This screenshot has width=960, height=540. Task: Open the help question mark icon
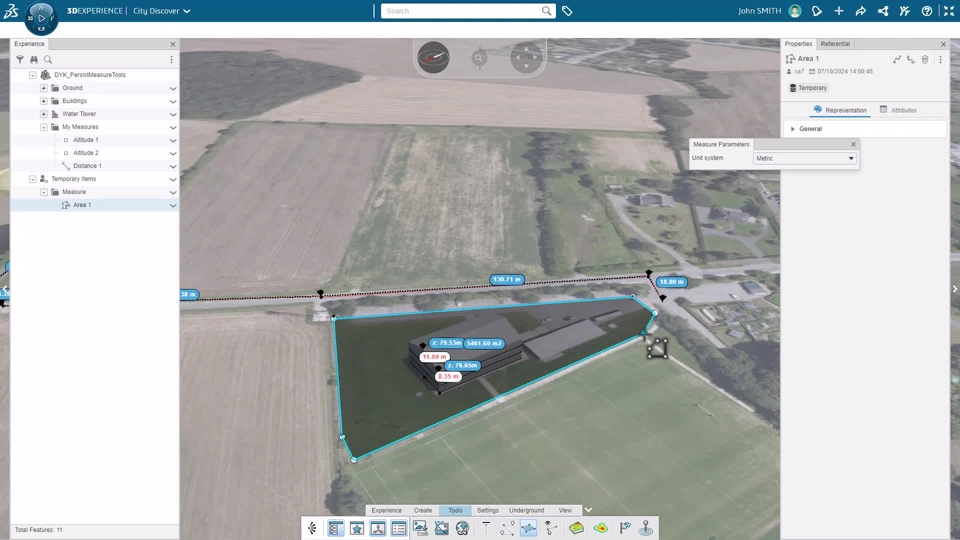click(x=927, y=11)
